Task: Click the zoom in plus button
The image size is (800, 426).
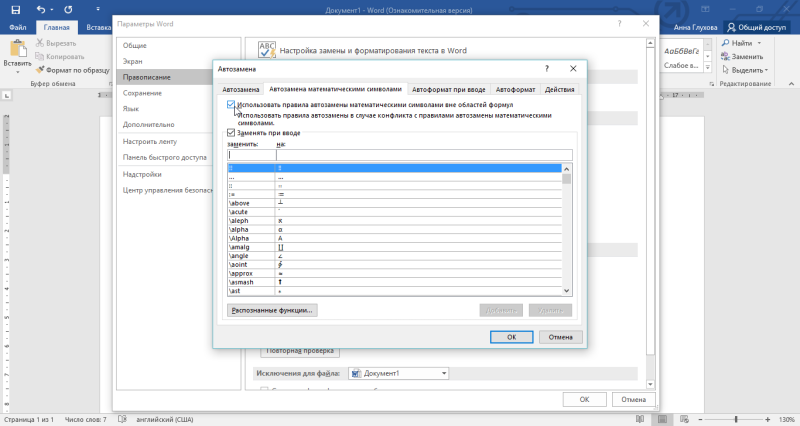Action: coord(767,419)
